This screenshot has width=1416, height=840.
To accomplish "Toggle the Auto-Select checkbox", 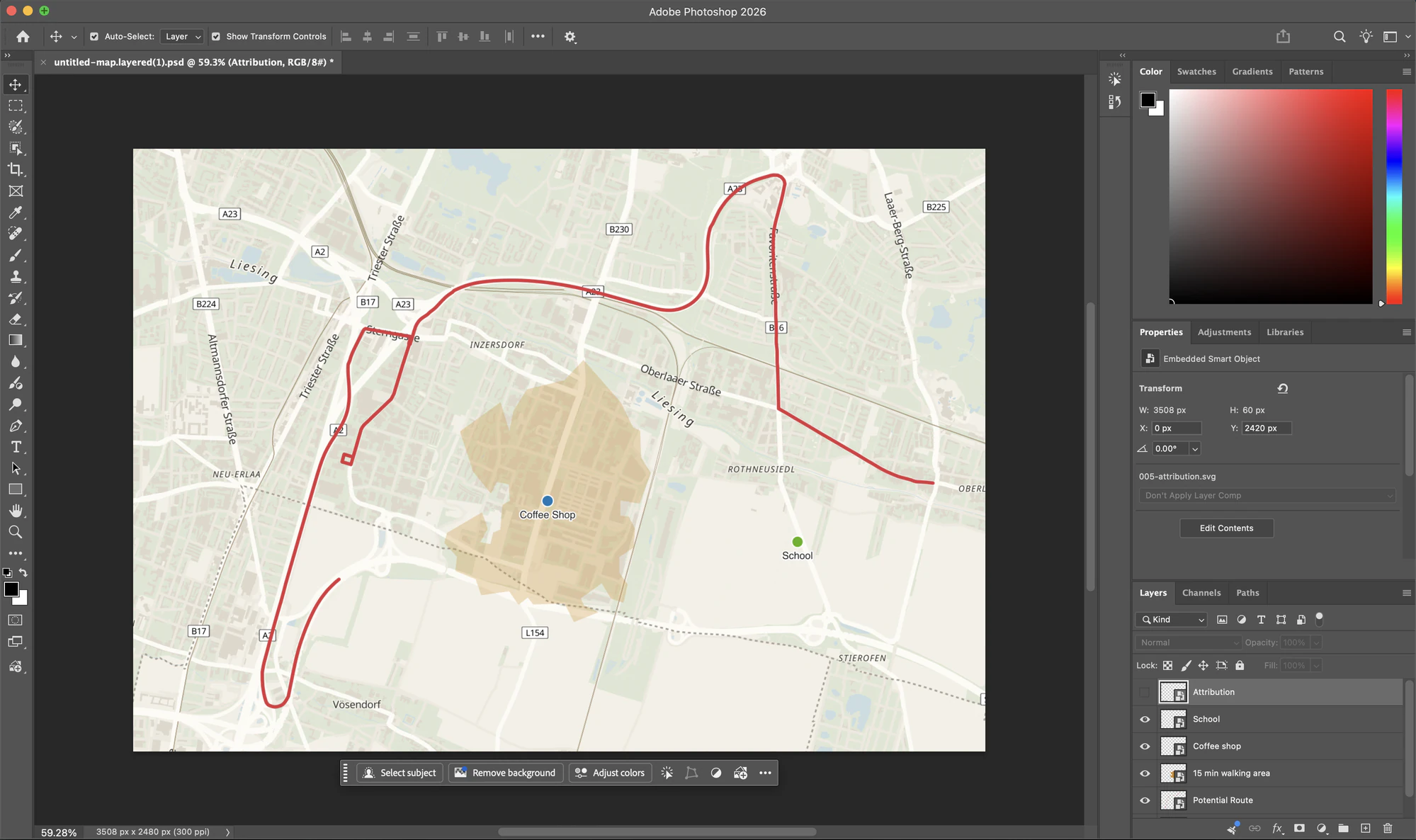I will click(94, 37).
